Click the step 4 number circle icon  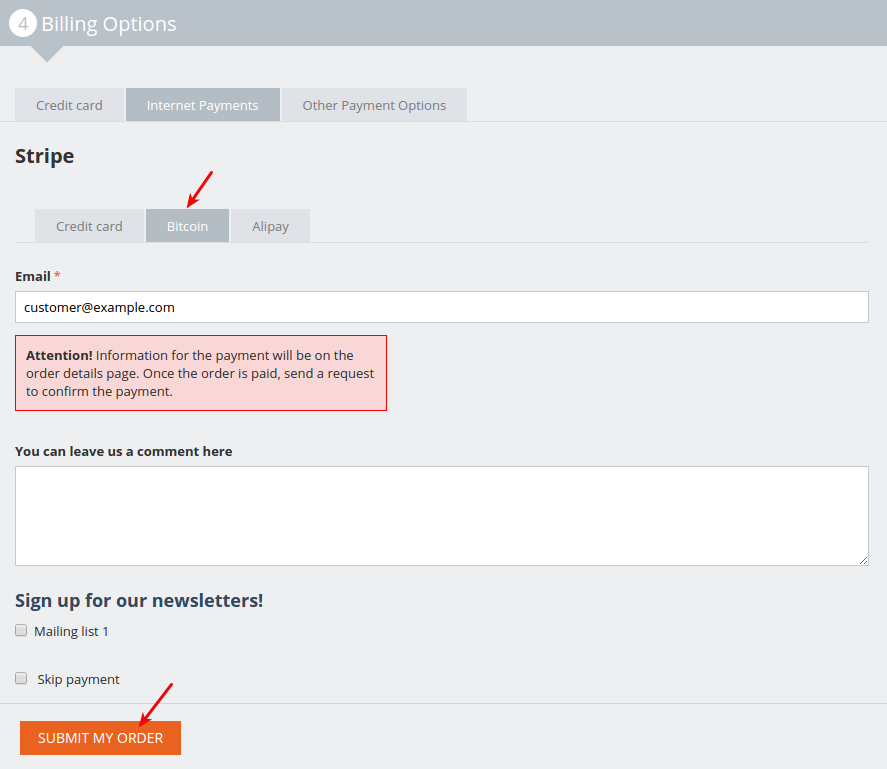pos(23,24)
